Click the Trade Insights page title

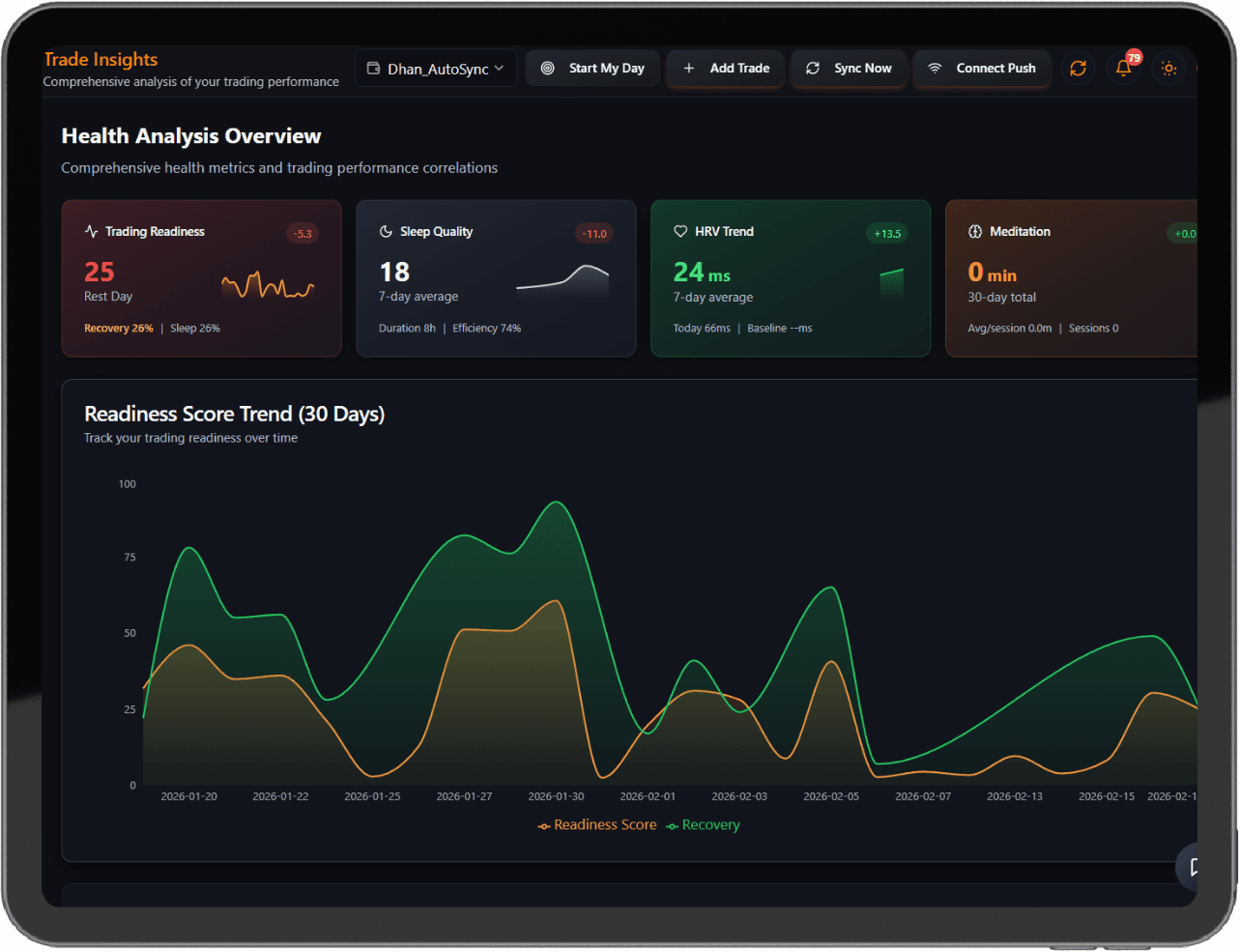click(x=101, y=60)
